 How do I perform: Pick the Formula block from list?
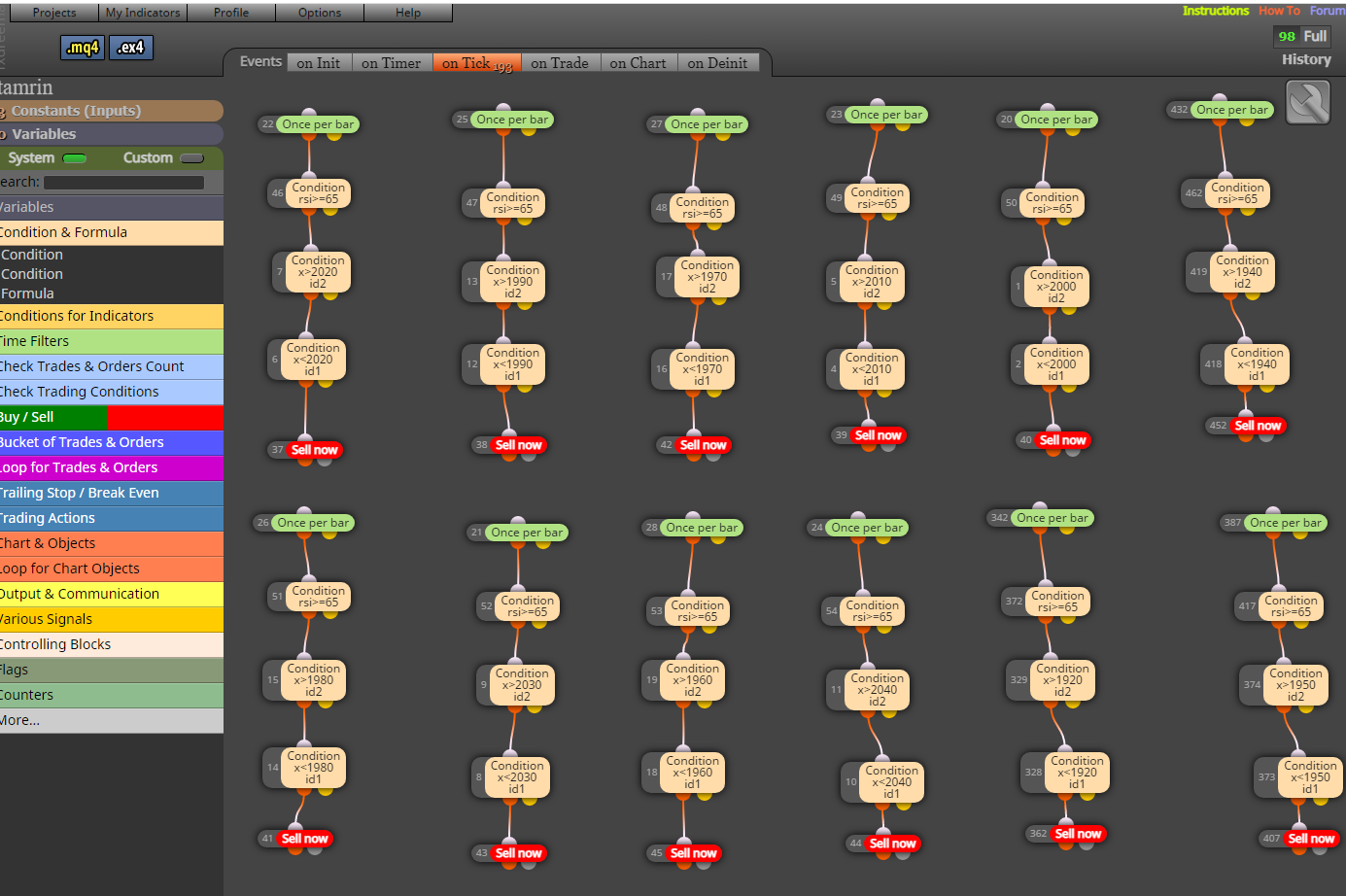(x=27, y=293)
